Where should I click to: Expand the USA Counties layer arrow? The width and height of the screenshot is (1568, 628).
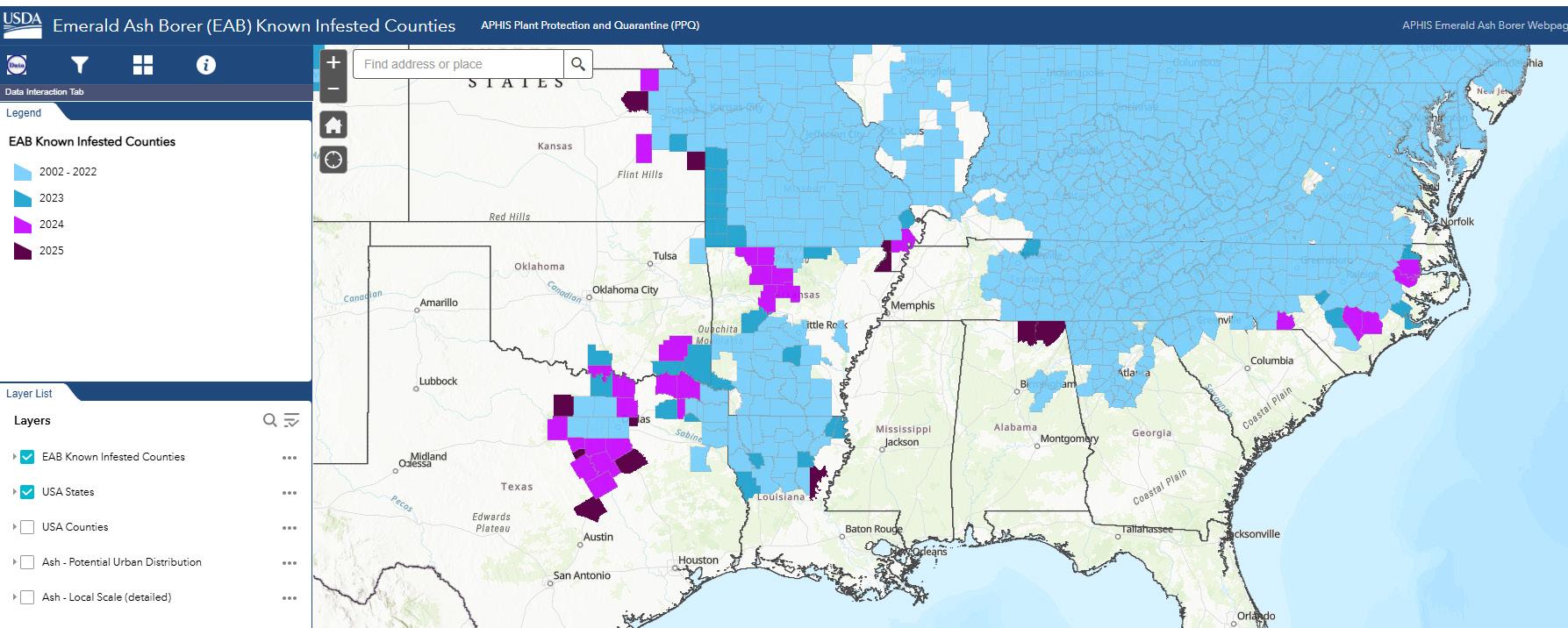point(14,527)
